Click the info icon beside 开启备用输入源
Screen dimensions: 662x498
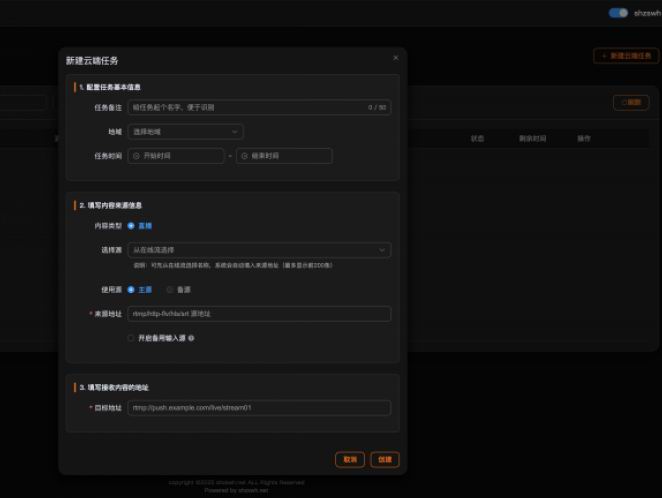(x=191, y=338)
